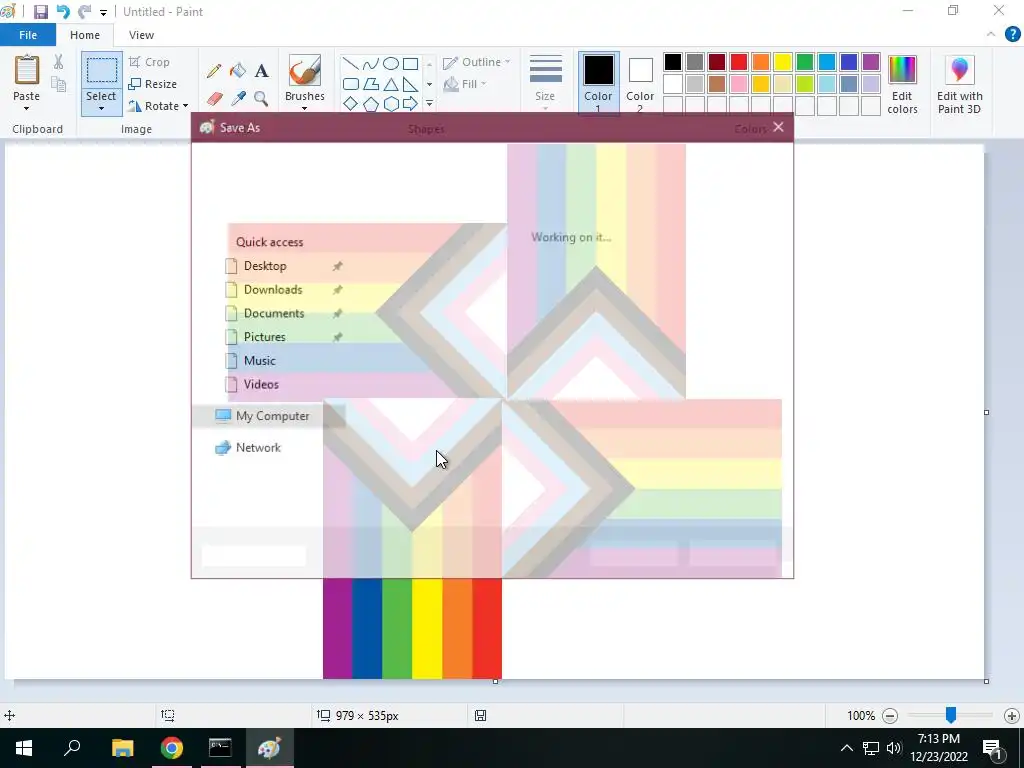Pick the red color swatch
Viewport: 1024px width, 768px height.
pos(739,62)
